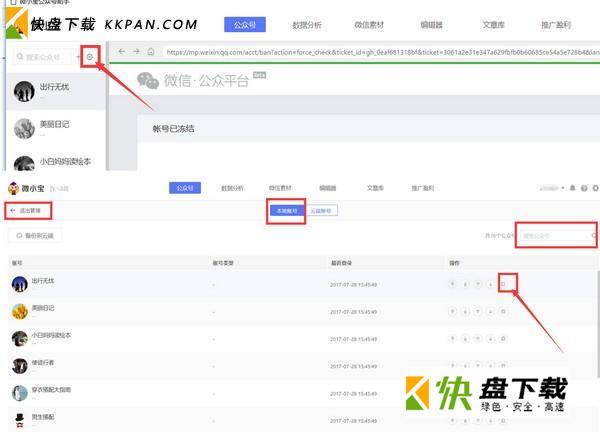Open 公众号 tab in upper navigation bar
Screen dimensions: 600x432
pos(245,25)
